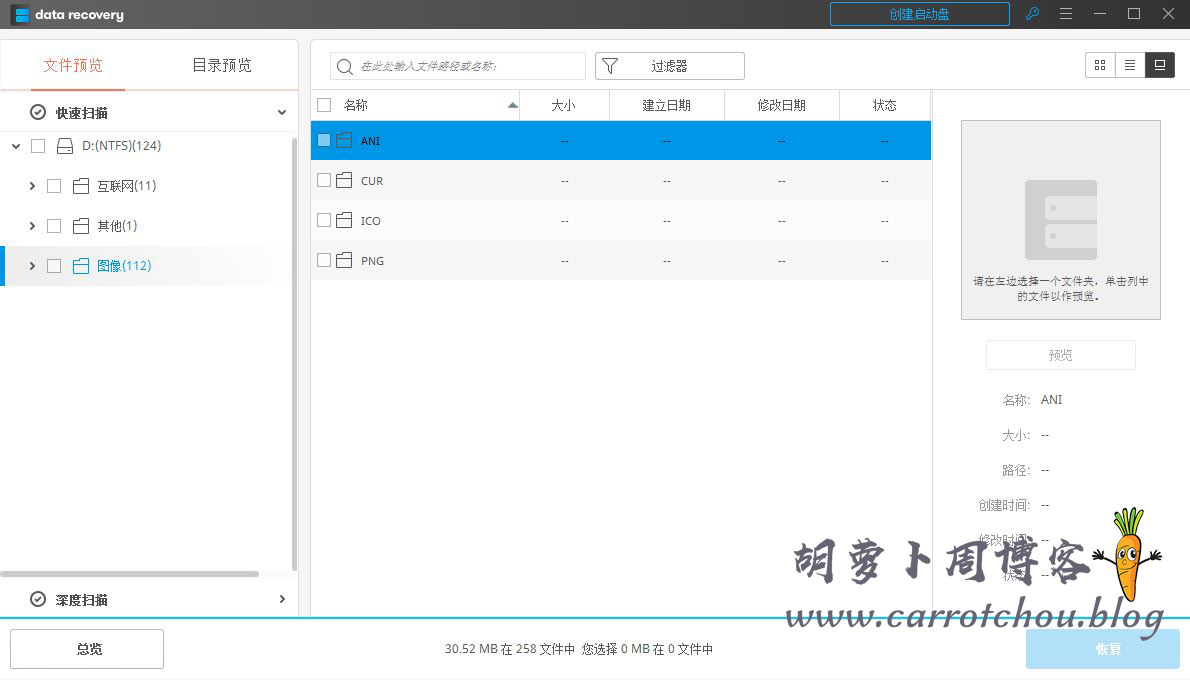
Task: Click the D: drive icon
Action: click(x=65, y=146)
